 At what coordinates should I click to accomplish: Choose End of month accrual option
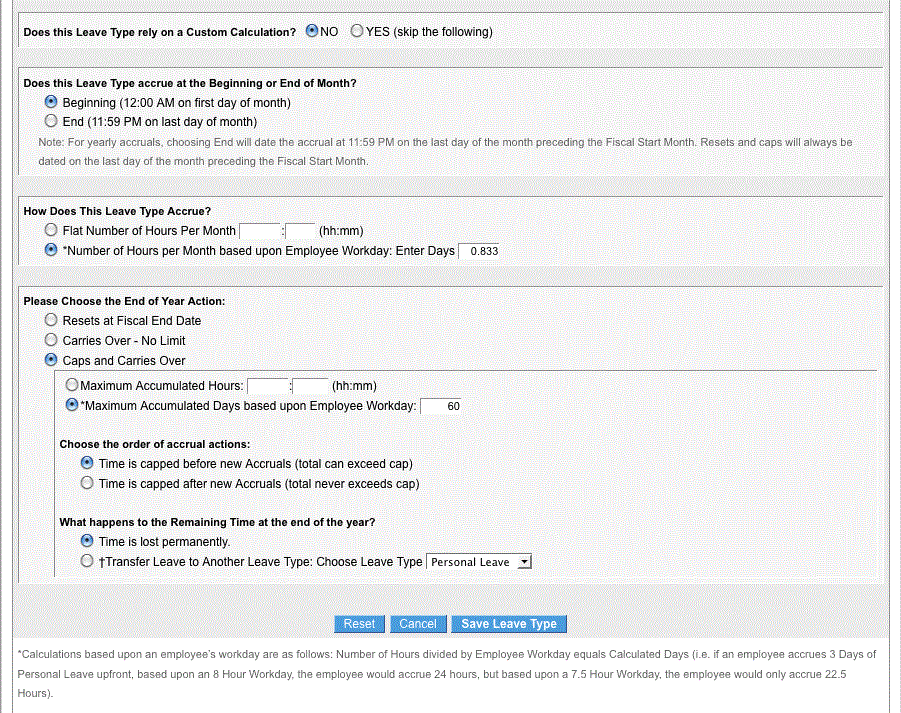51,121
